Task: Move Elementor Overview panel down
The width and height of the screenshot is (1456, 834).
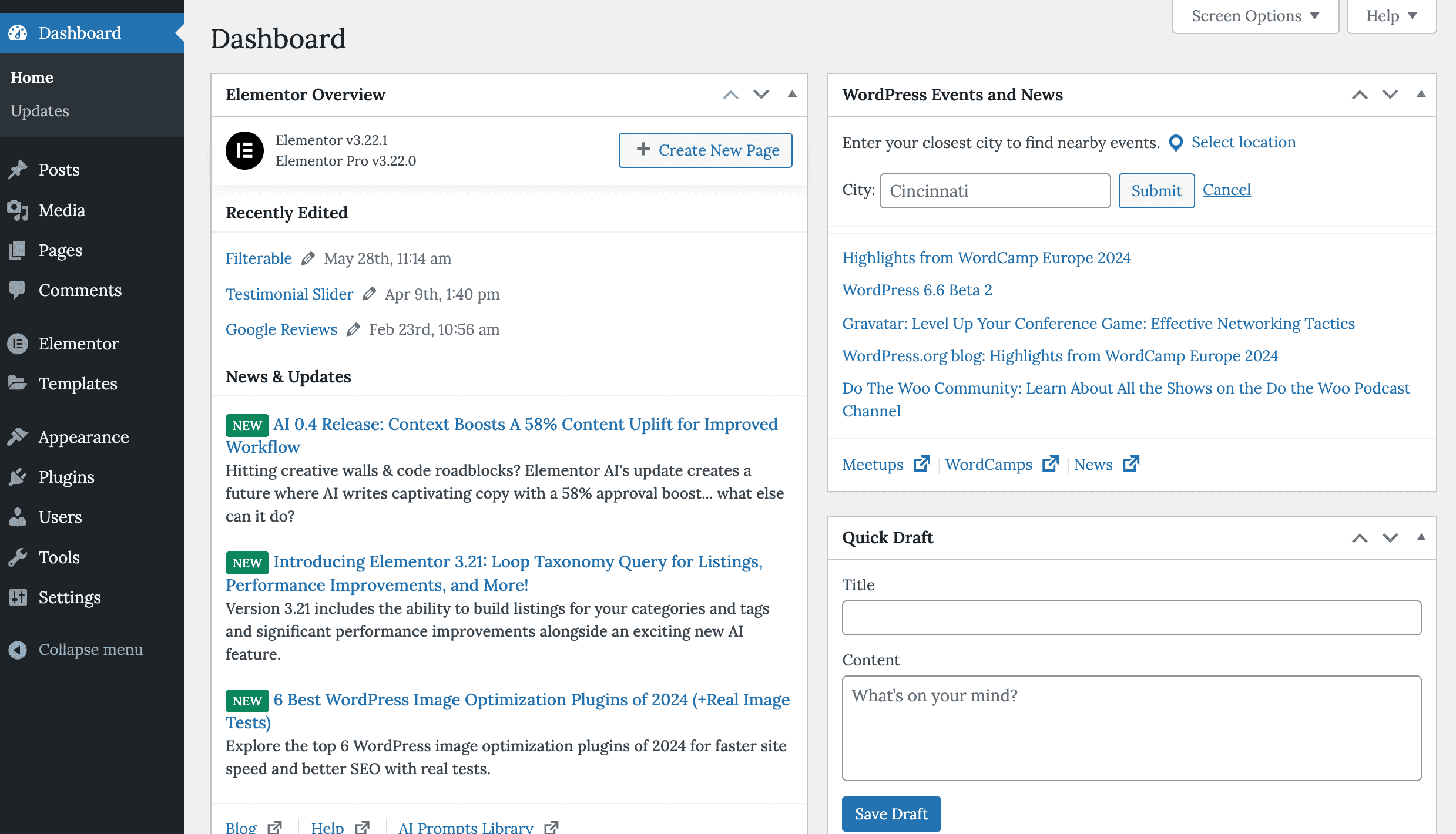Action: coord(761,95)
